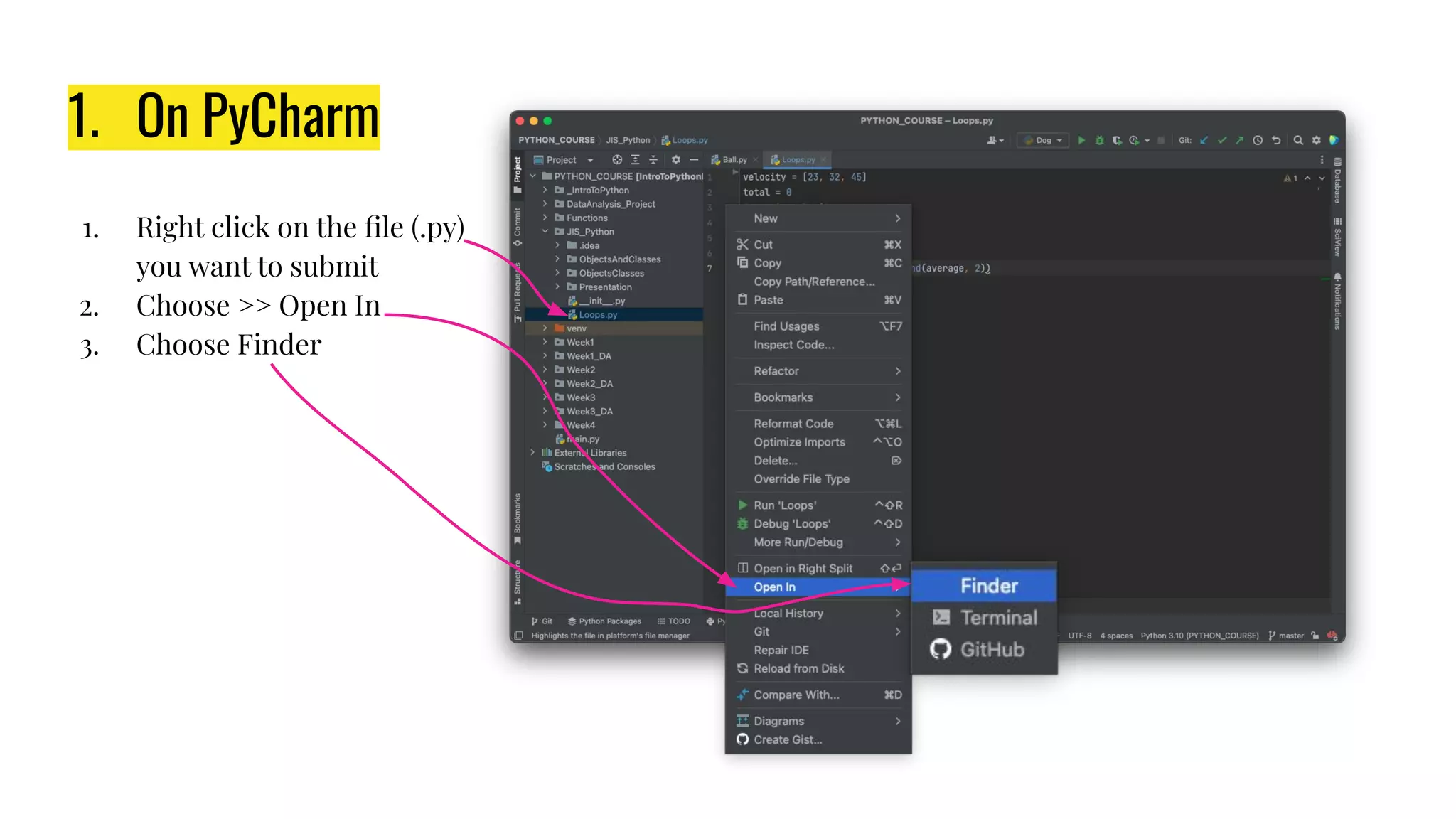1456x819 pixels.
Task: Open the Dog run configuration dropdown
Action: coord(1044,140)
